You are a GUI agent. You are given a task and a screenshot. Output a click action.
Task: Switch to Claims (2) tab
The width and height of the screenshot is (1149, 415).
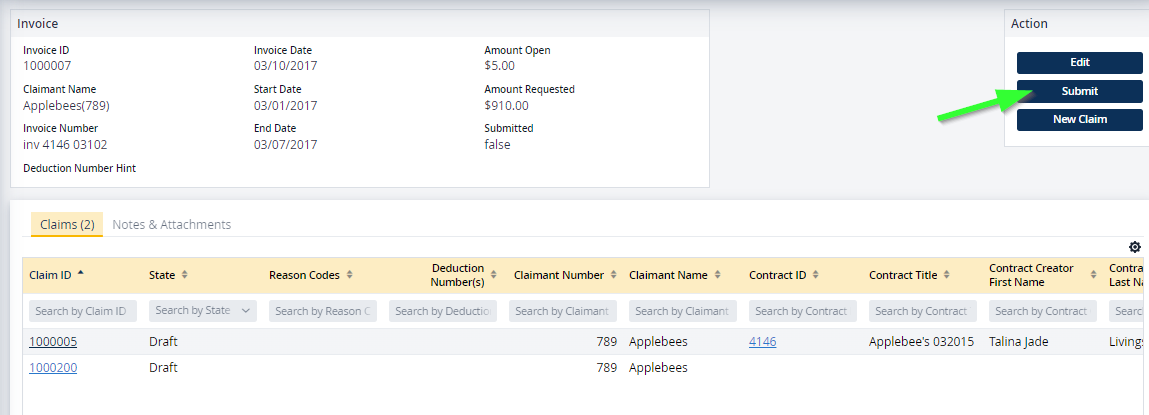[67, 225]
